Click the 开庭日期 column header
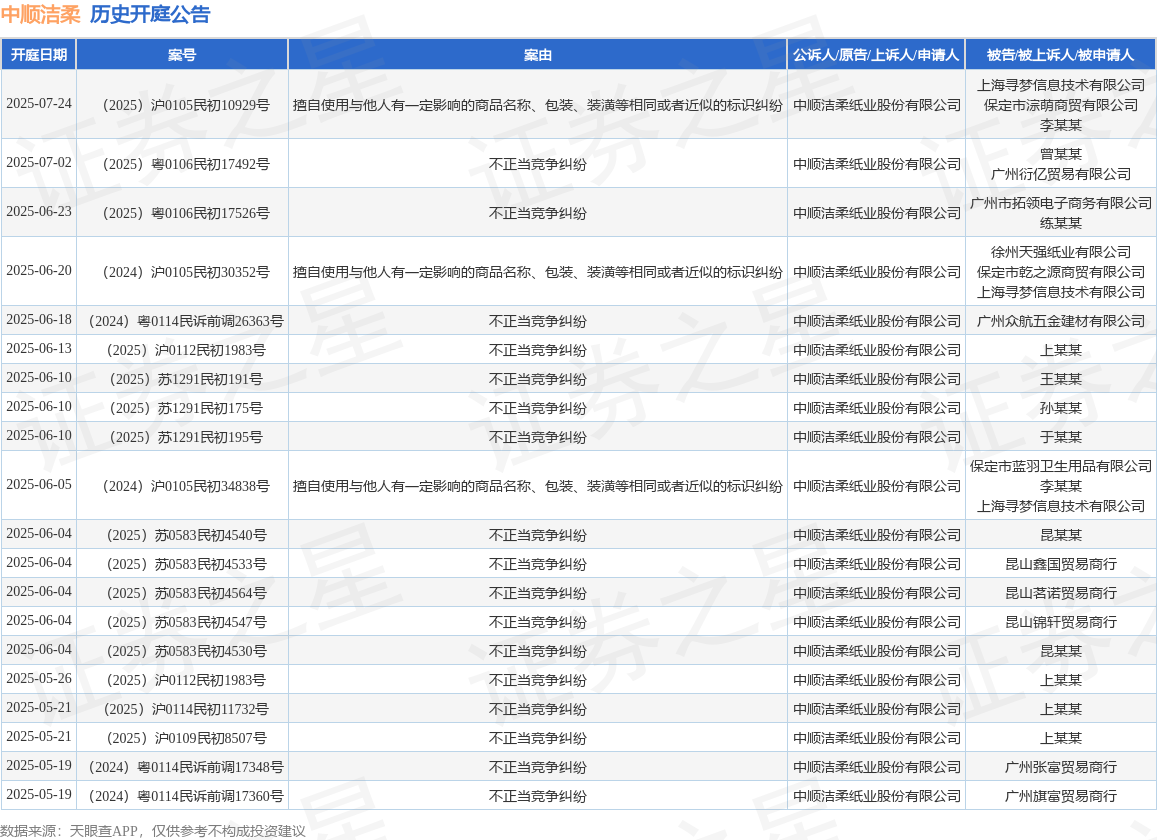Image resolution: width=1157 pixels, height=840 pixels. [39, 55]
